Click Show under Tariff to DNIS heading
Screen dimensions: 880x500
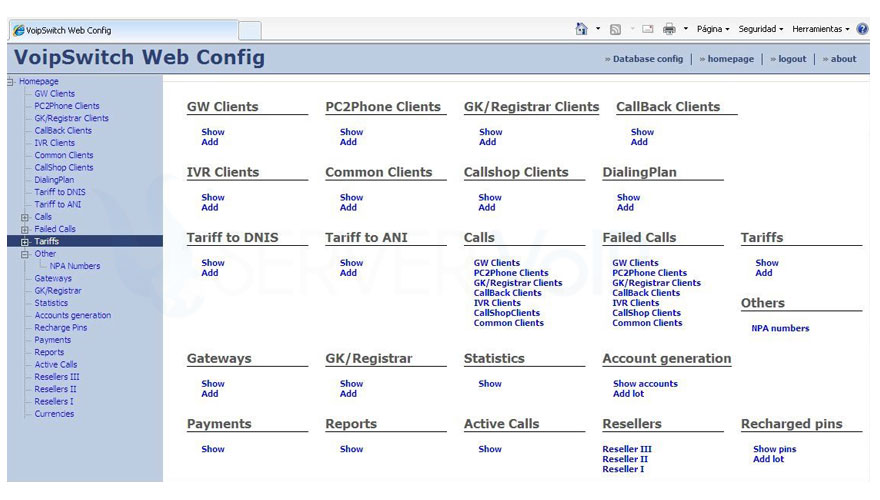click(213, 263)
